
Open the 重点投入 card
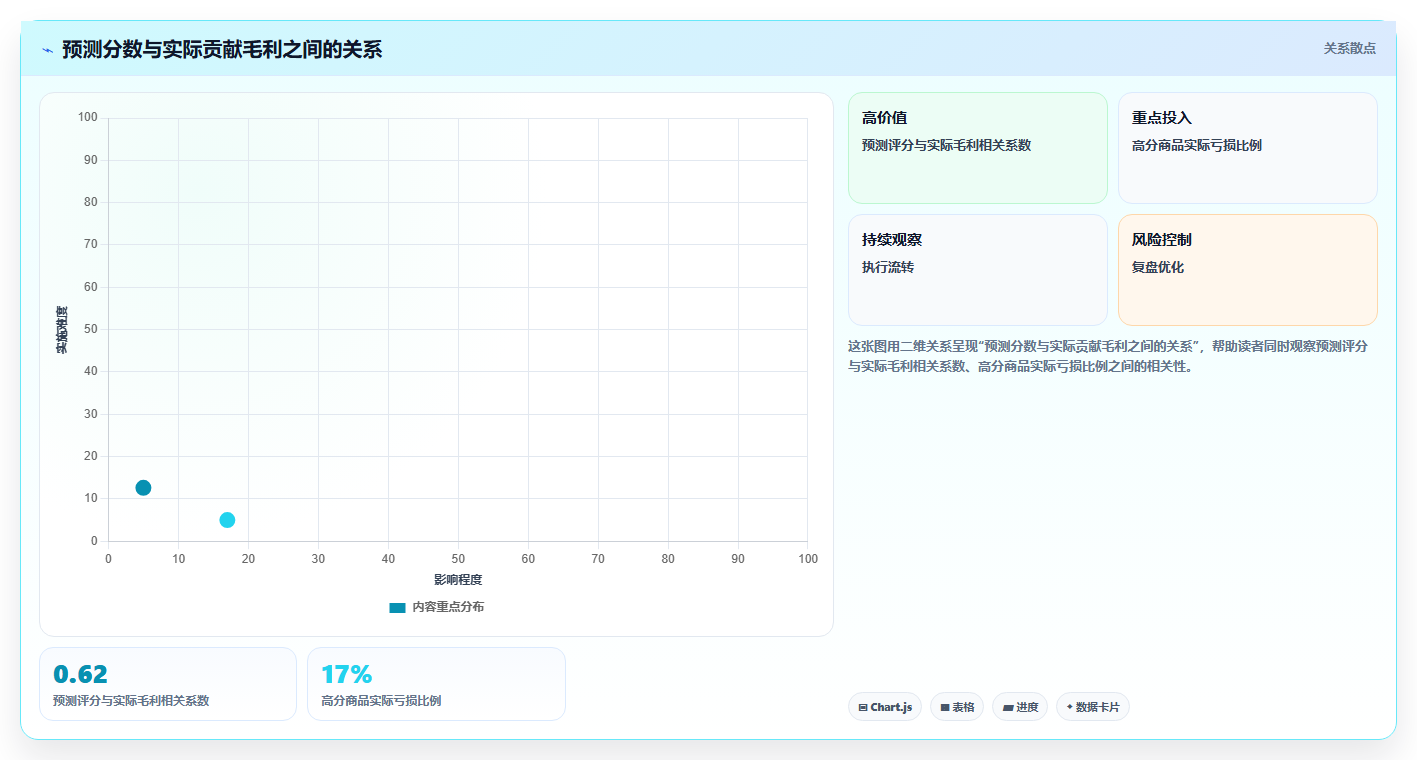[1248, 148]
